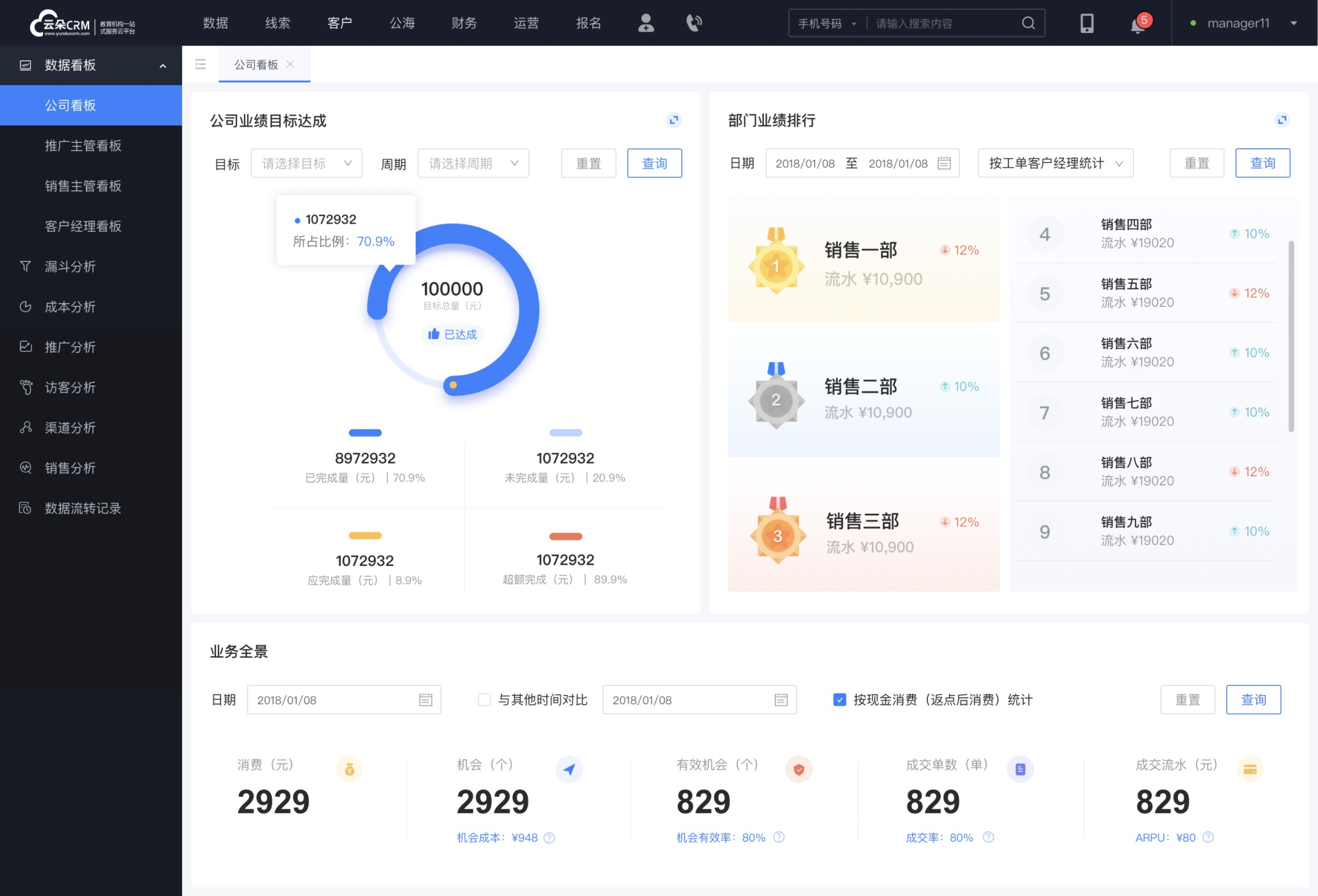This screenshot has width=1318, height=896.
Task: Click the 查询 button in 业务全景 section
Action: point(1253,700)
